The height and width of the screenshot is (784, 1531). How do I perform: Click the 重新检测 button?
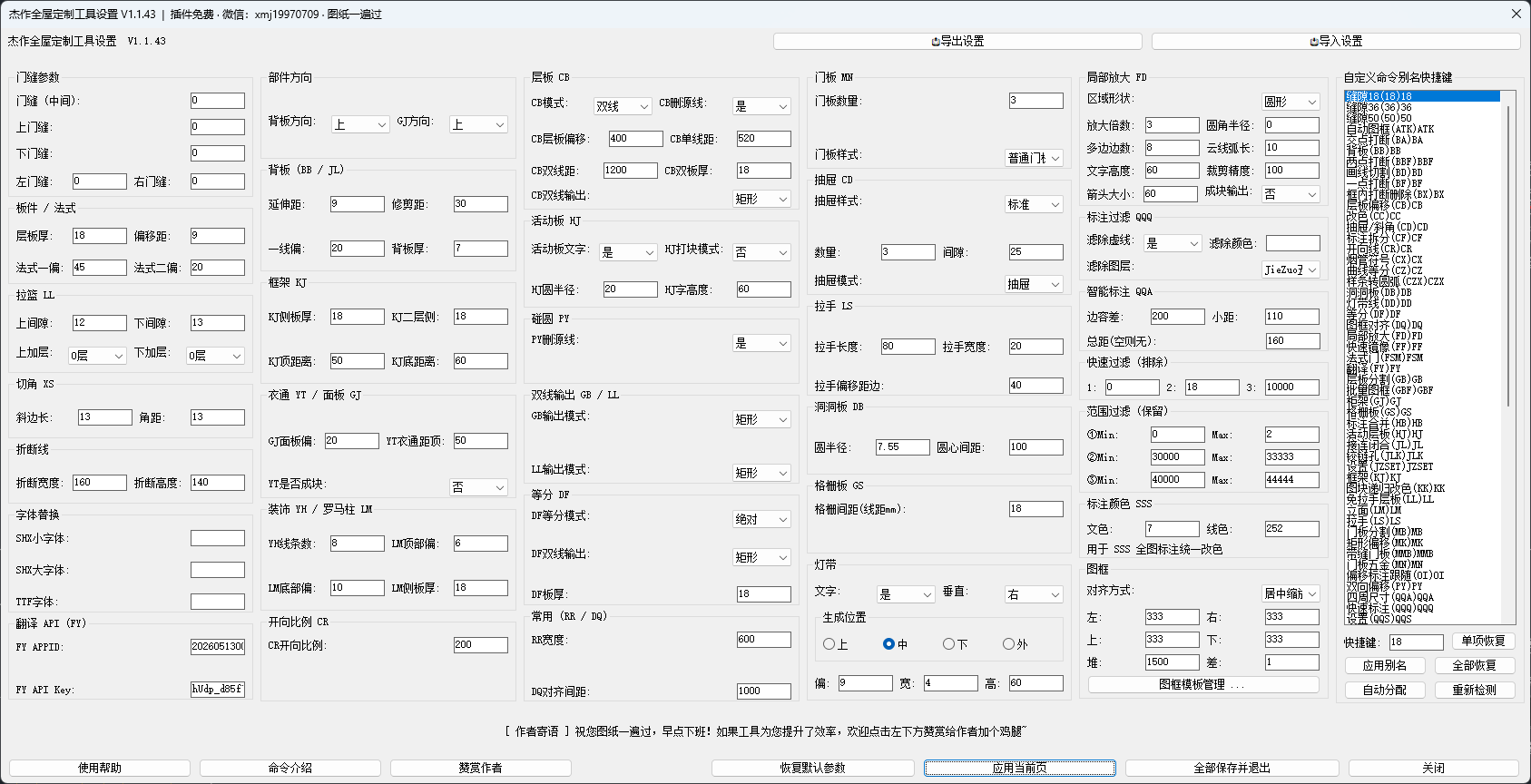1475,690
